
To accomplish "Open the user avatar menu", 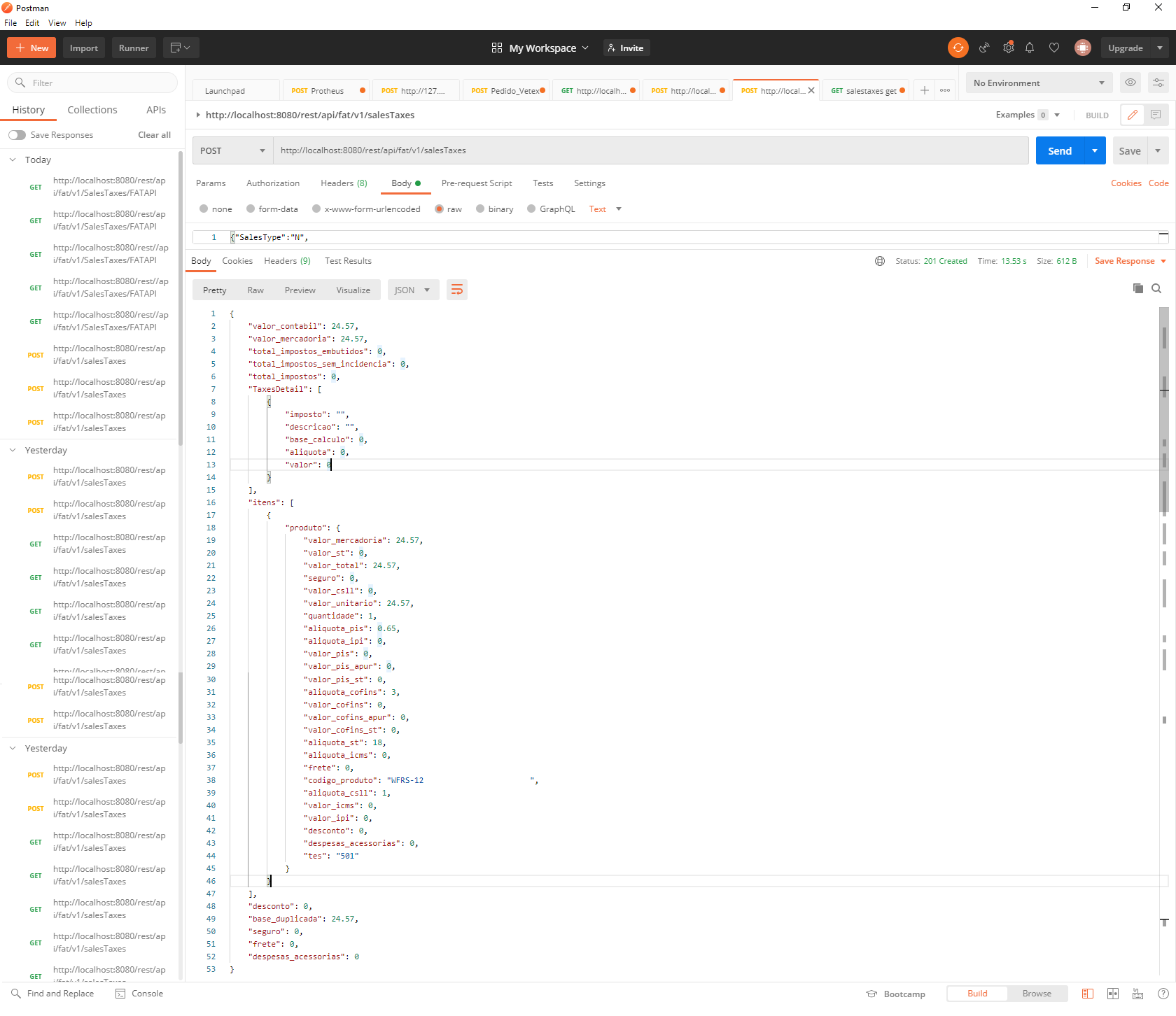I will tap(1083, 48).
